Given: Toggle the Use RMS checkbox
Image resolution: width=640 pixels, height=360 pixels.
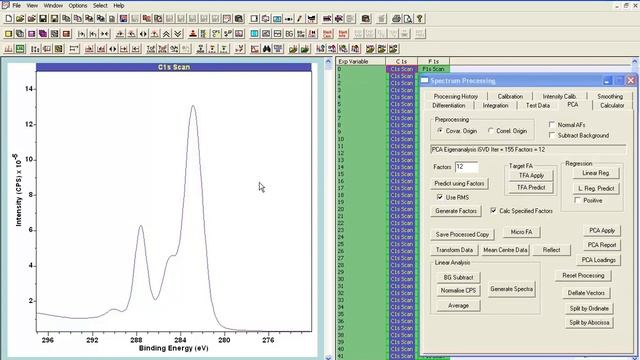Looking at the screenshot, I should 440,197.
